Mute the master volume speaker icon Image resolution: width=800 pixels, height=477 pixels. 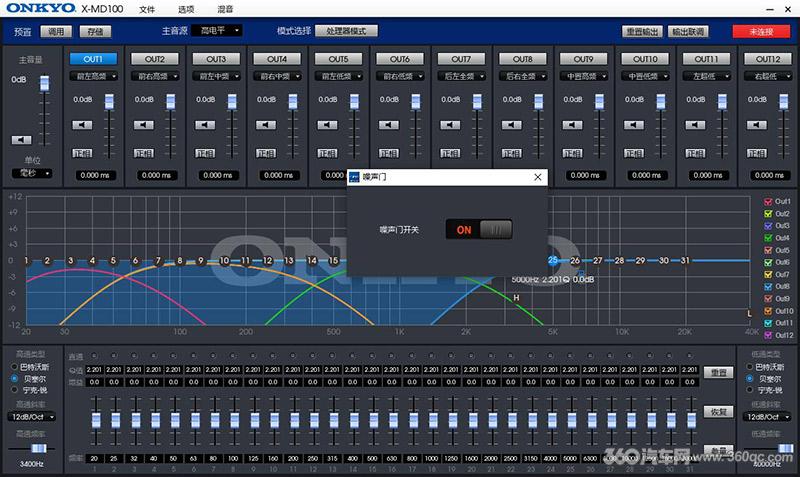[x=21, y=140]
